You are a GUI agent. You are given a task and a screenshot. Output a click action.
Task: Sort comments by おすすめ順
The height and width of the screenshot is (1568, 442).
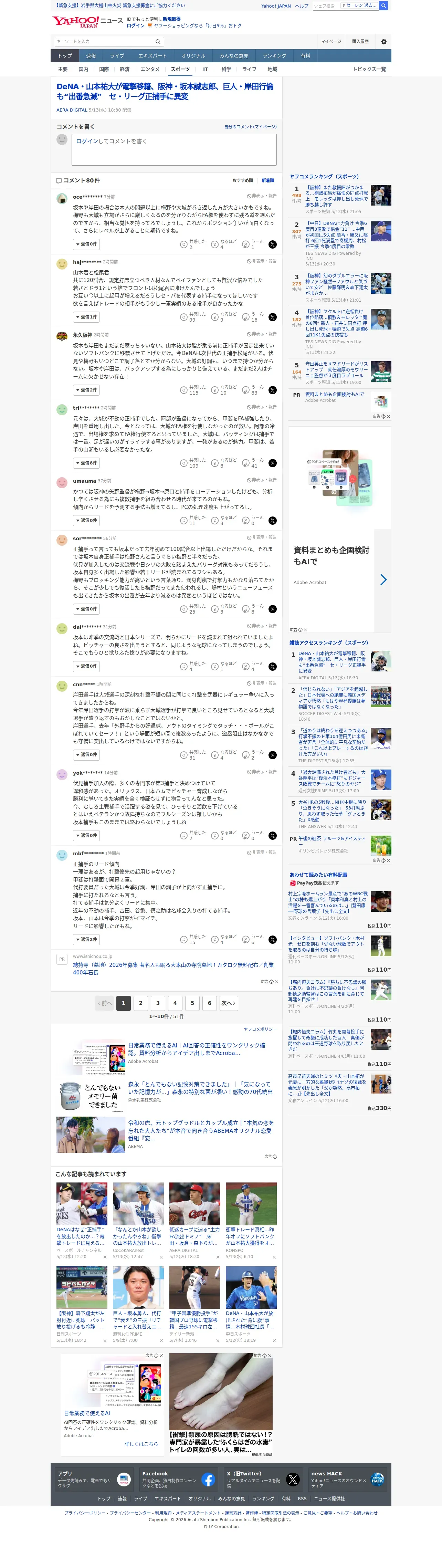click(242, 181)
